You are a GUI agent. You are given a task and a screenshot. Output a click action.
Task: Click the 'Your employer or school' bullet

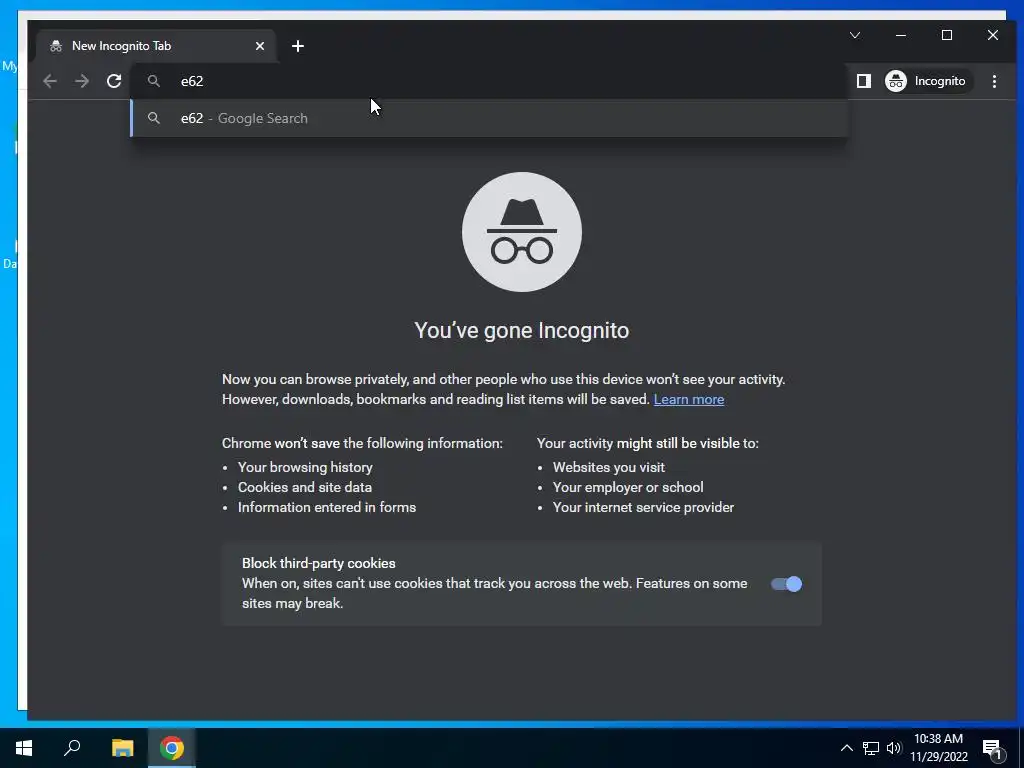(628, 487)
